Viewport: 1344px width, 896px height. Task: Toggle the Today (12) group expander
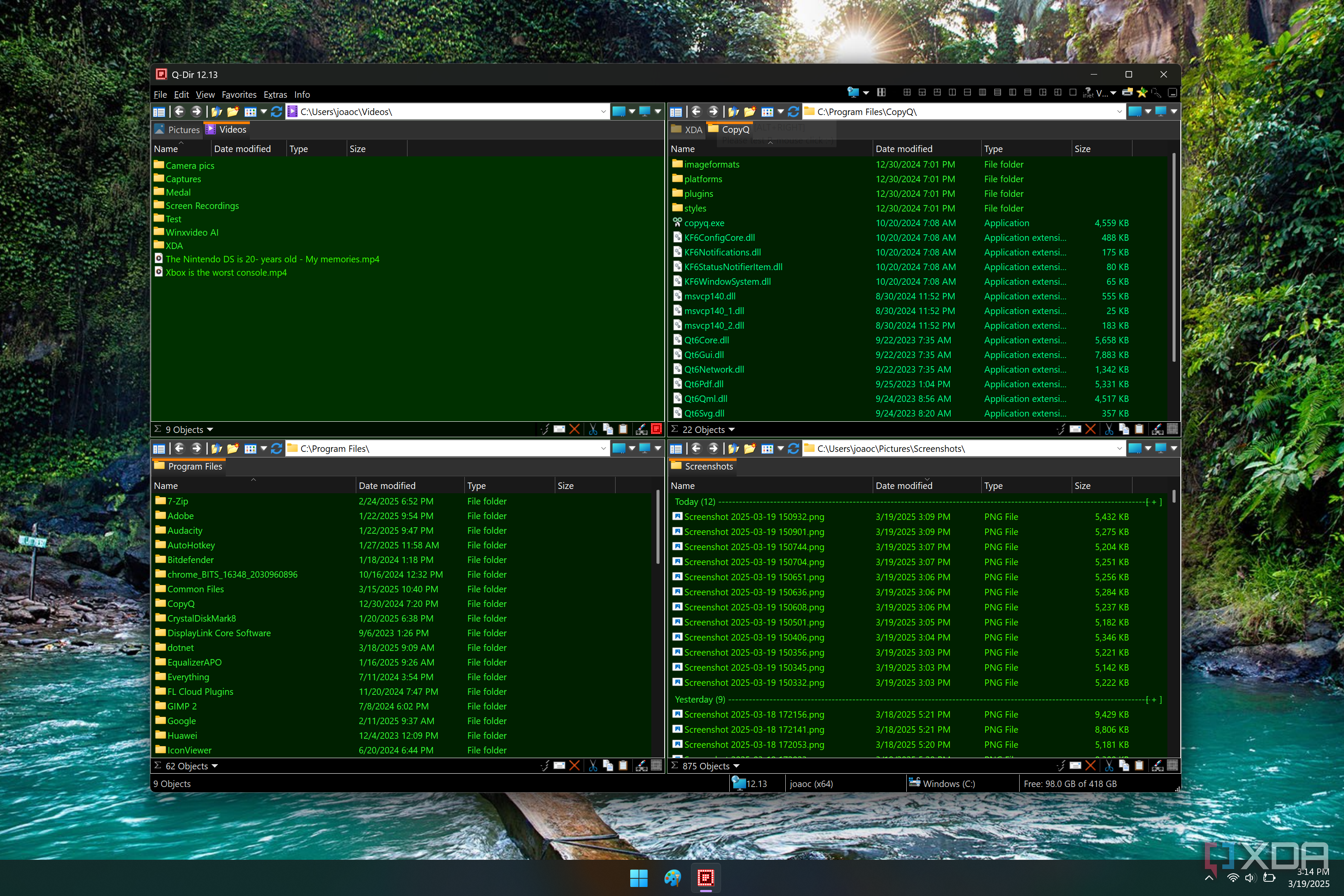(x=1154, y=502)
